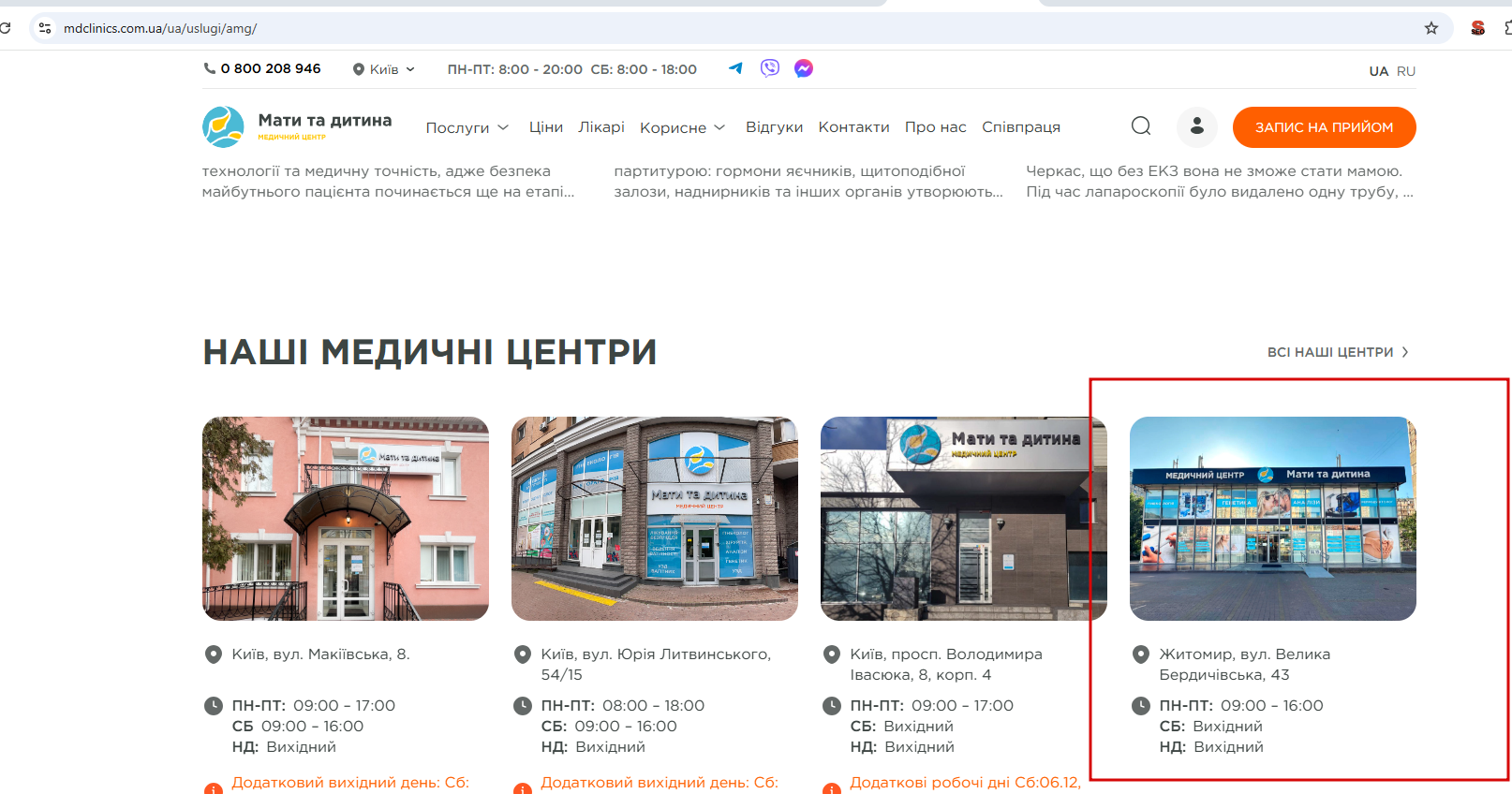
Task: Click the ПН-ПТ: 09:00 - 16:00 Житомир hours
Action: 1241,706
